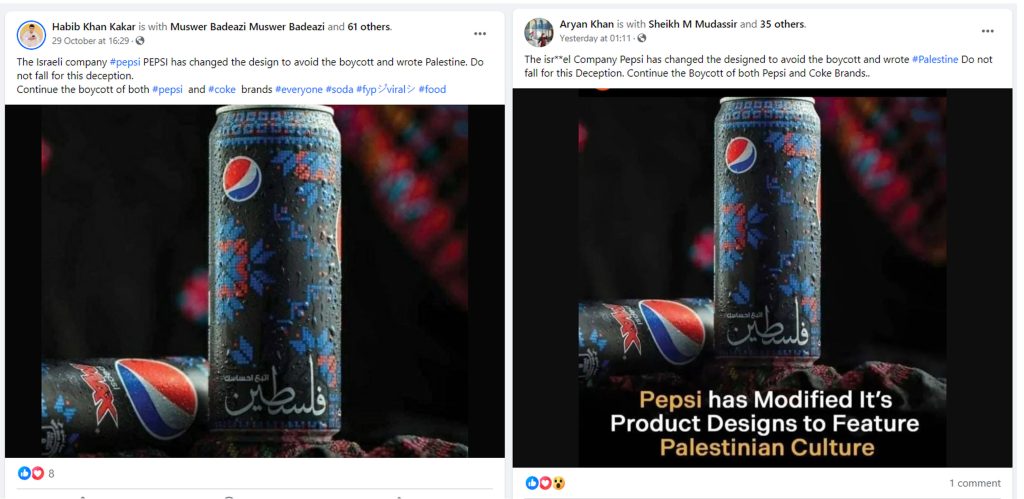Click the wow reaction emoji on right post
The width and height of the screenshot is (1024, 499).
click(558, 483)
